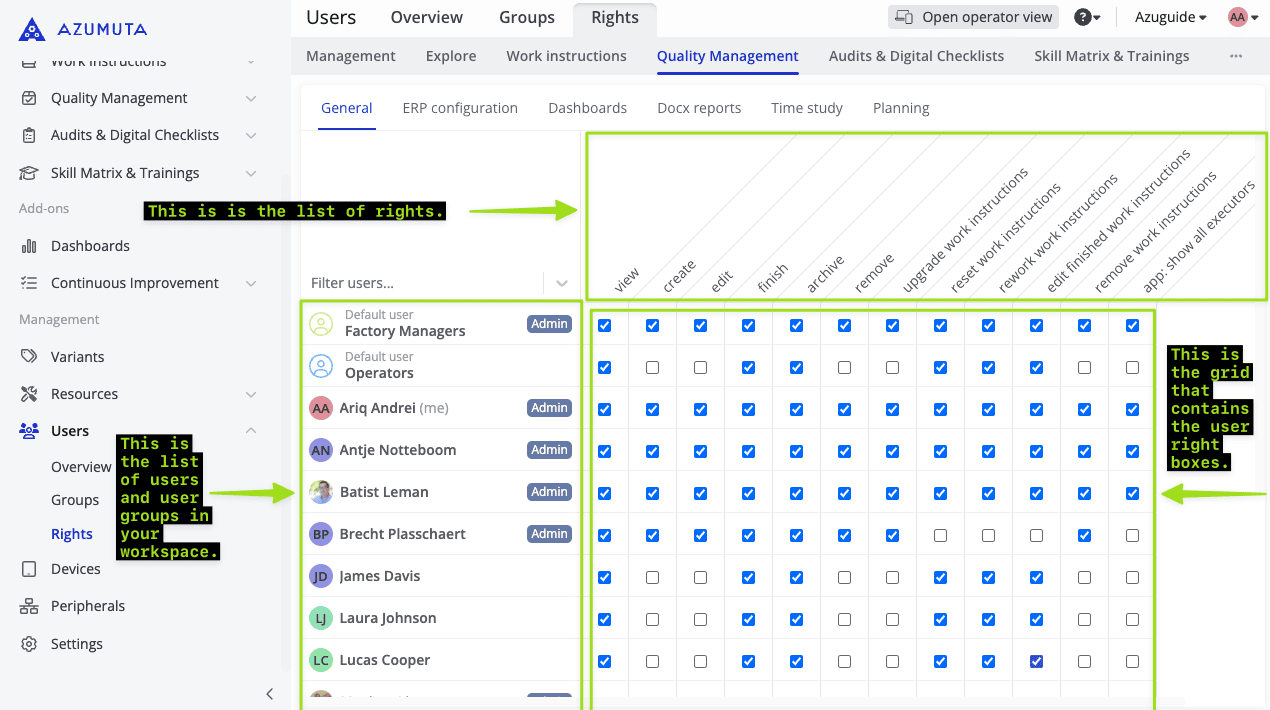The width and height of the screenshot is (1270, 710).
Task: Open the Groups link under Users
Action: (x=75, y=500)
